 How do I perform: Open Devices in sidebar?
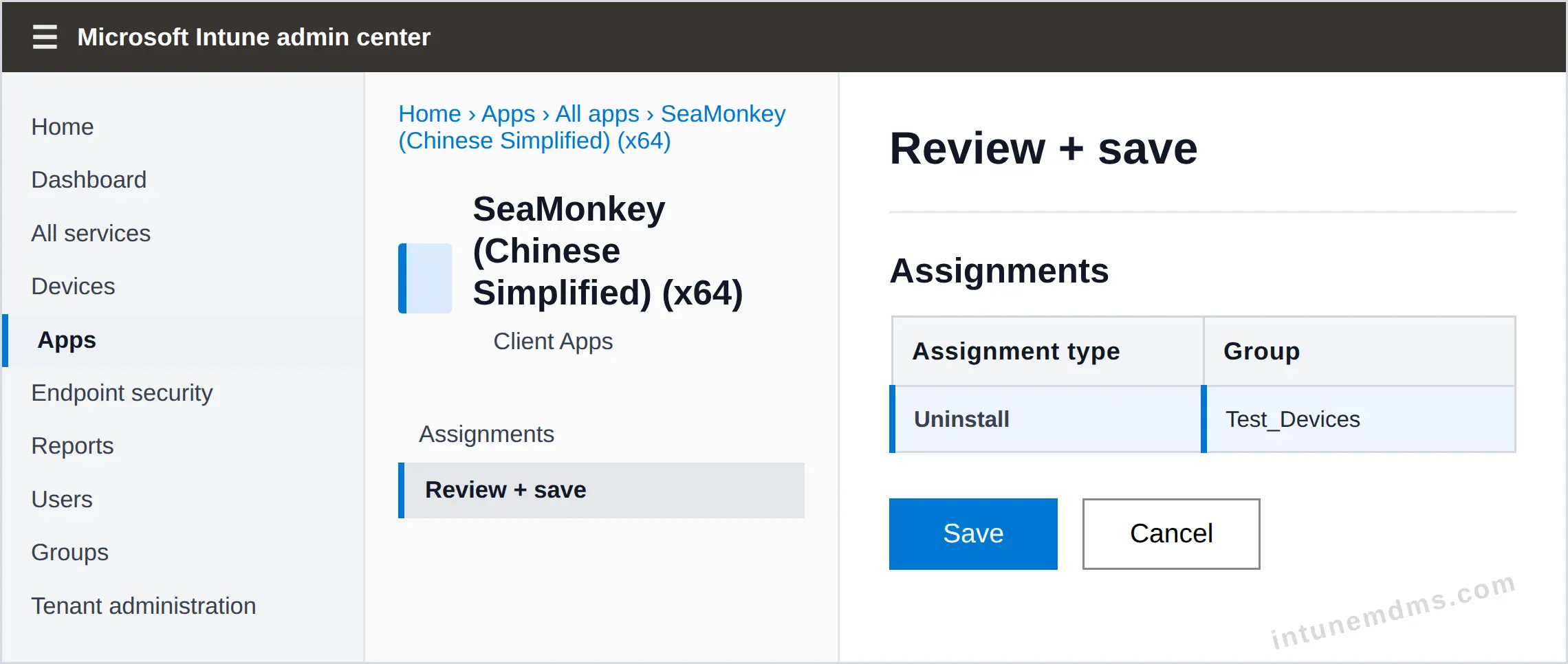pos(73,287)
